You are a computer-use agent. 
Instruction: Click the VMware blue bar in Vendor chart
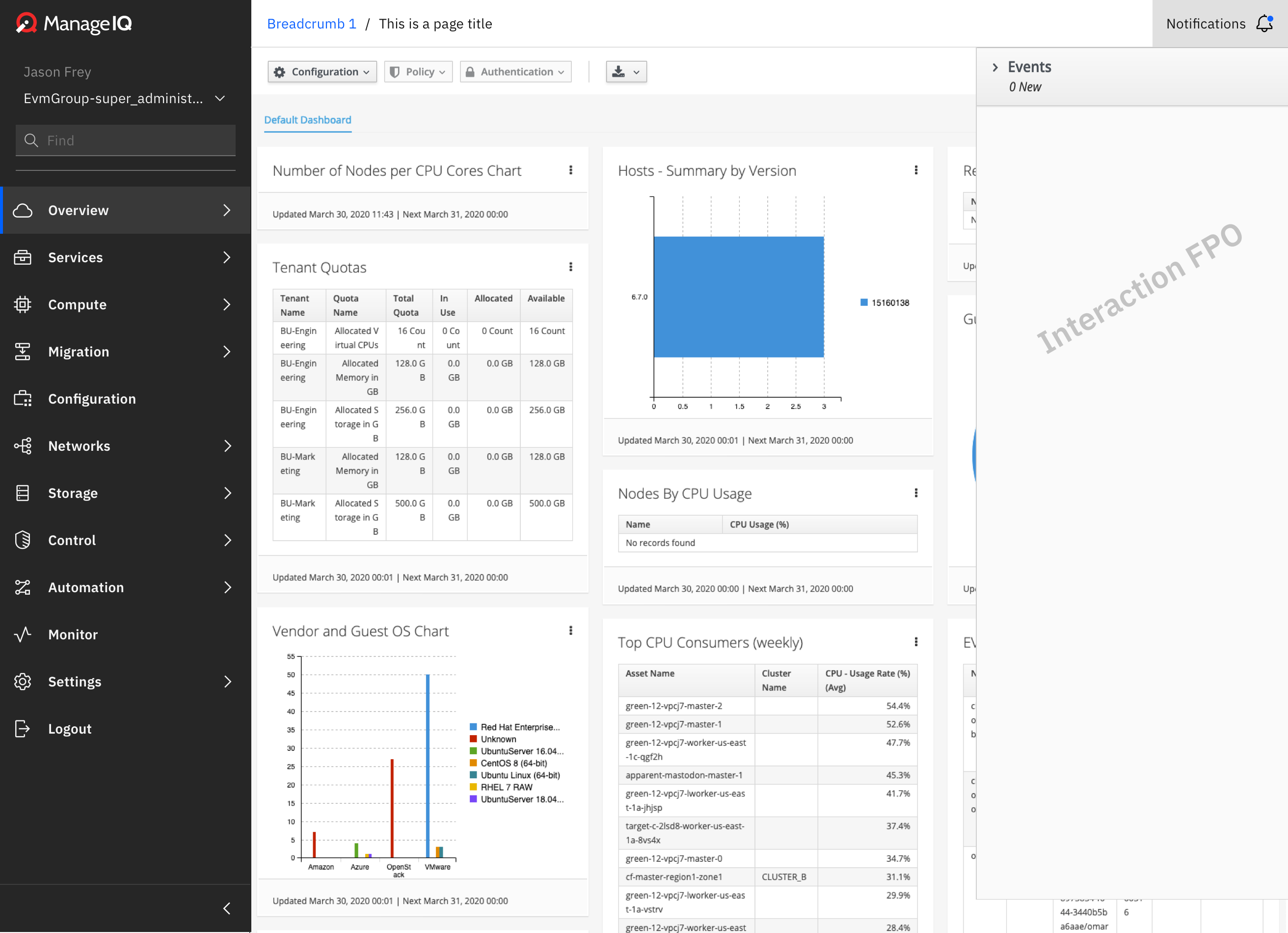pyautogui.click(x=428, y=766)
